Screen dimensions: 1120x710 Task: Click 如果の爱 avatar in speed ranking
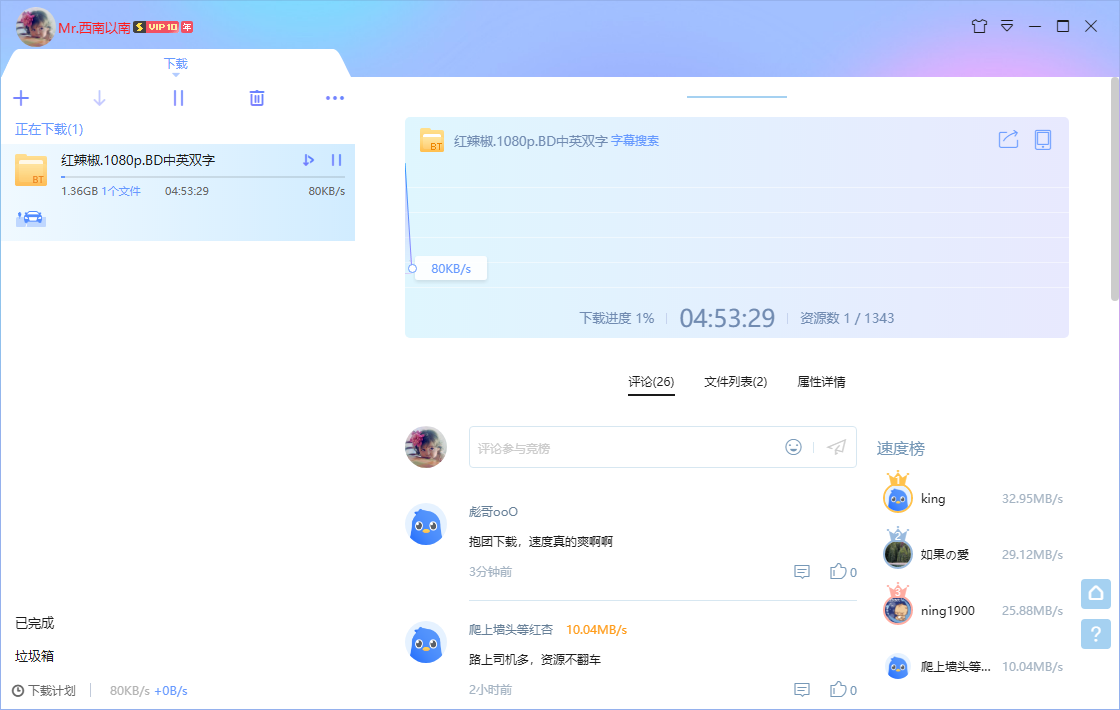(898, 554)
